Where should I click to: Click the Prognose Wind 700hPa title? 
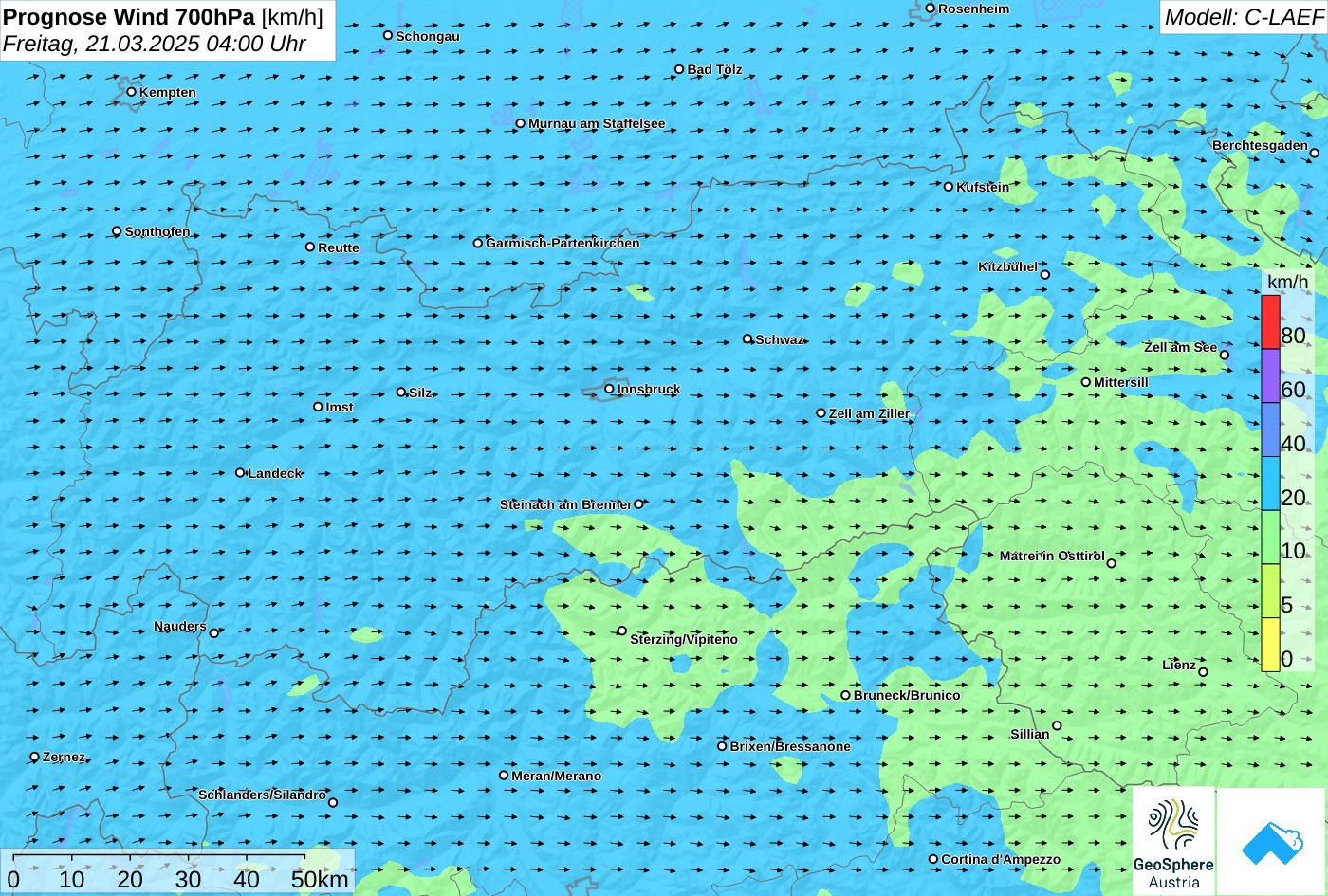pos(129,16)
